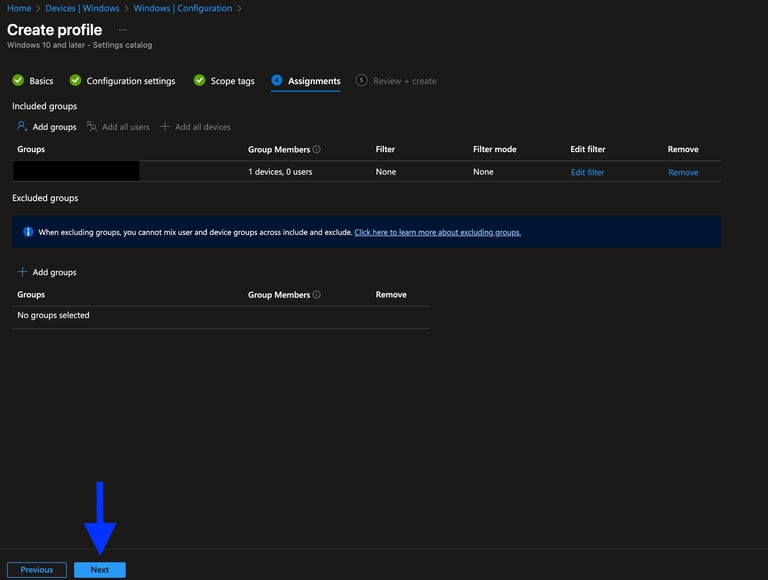Image resolution: width=768 pixels, height=580 pixels.
Task: Click the Filter column header
Action: click(x=385, y=149)
